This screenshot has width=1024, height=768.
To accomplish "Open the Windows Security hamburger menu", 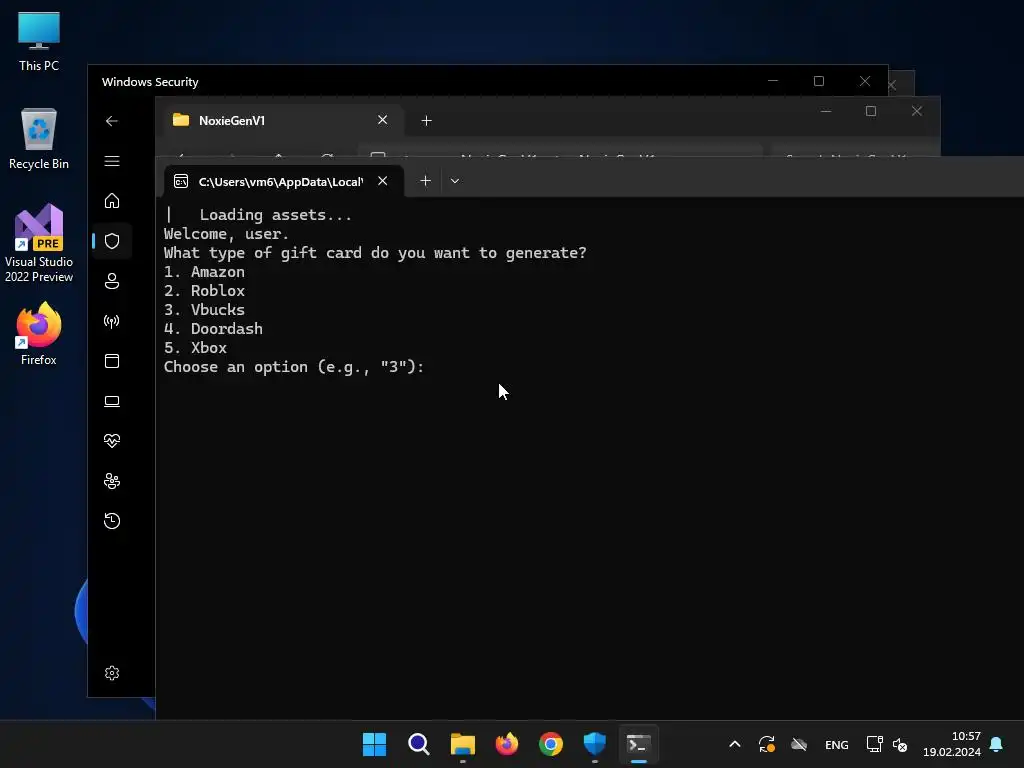I will pyautogui.click(x=112, y=161).
